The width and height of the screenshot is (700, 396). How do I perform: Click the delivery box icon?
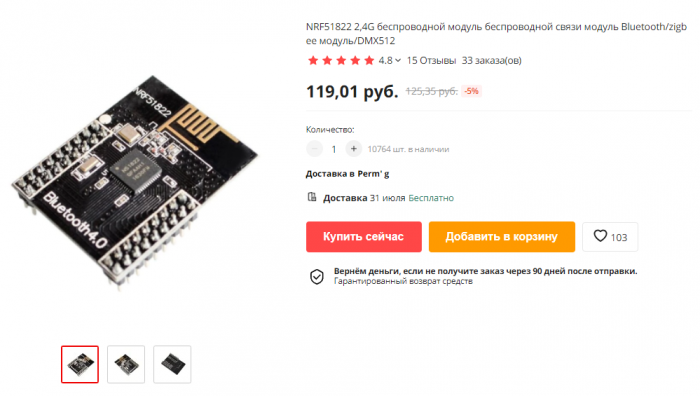click(x=312, y=197)
